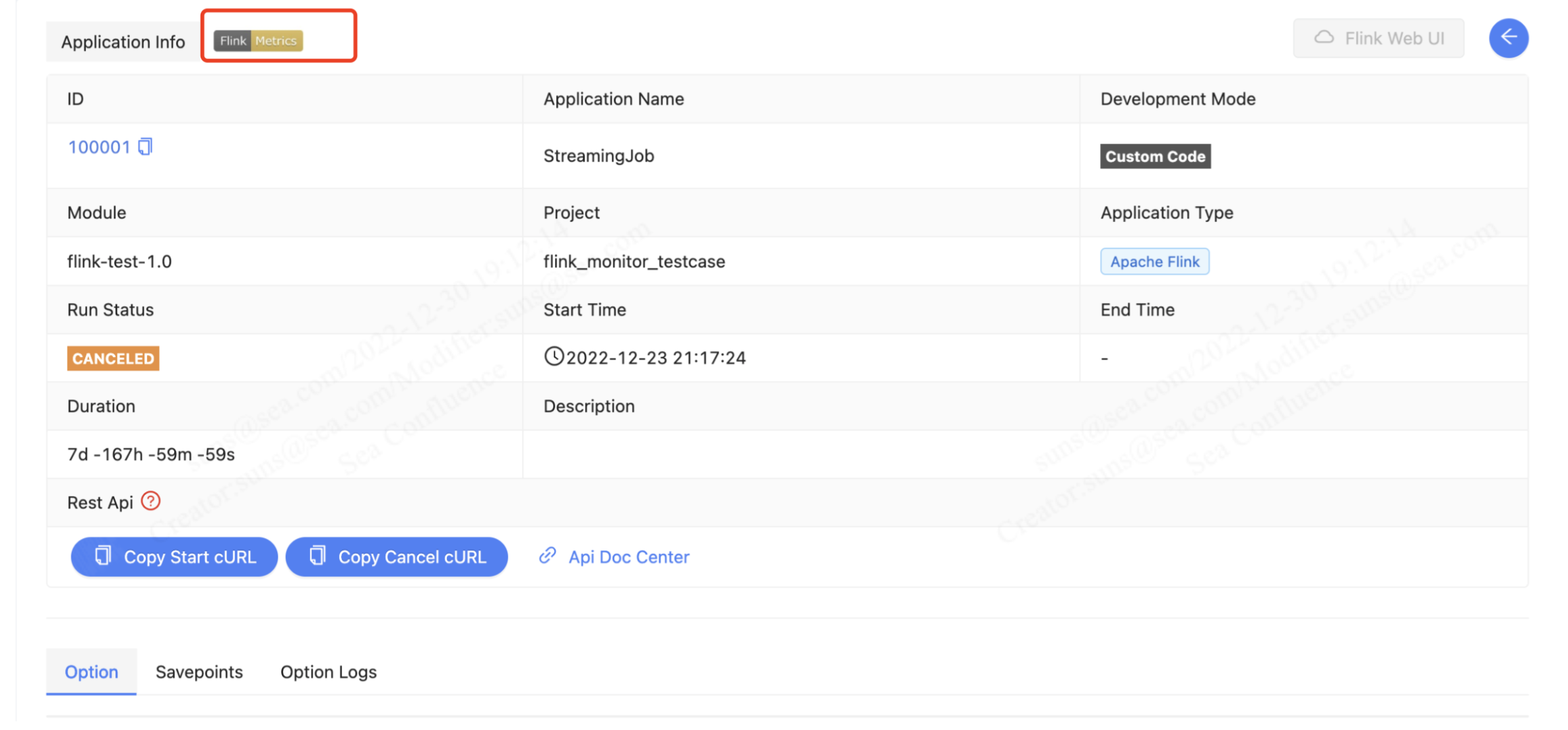Click the copy icon in Copy Cancel cURL
The height and width of the screenshot is (730, 1568).
pos(318,556)
